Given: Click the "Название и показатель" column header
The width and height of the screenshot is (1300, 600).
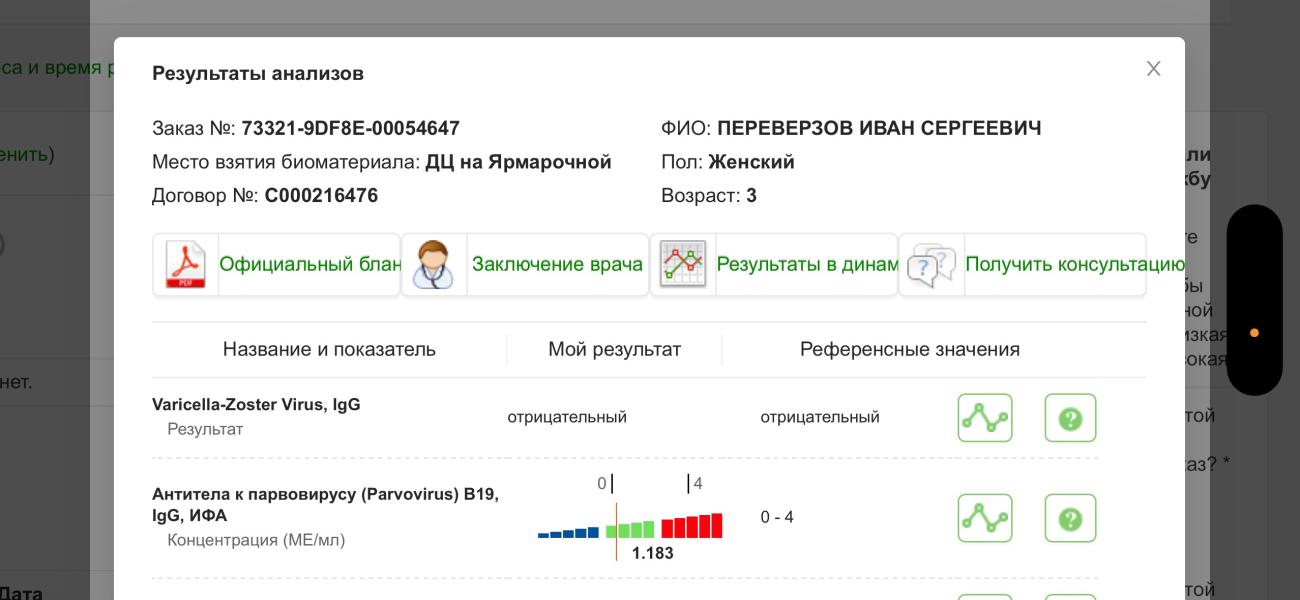Looking at the screenshot, I should tap(329, 350).
